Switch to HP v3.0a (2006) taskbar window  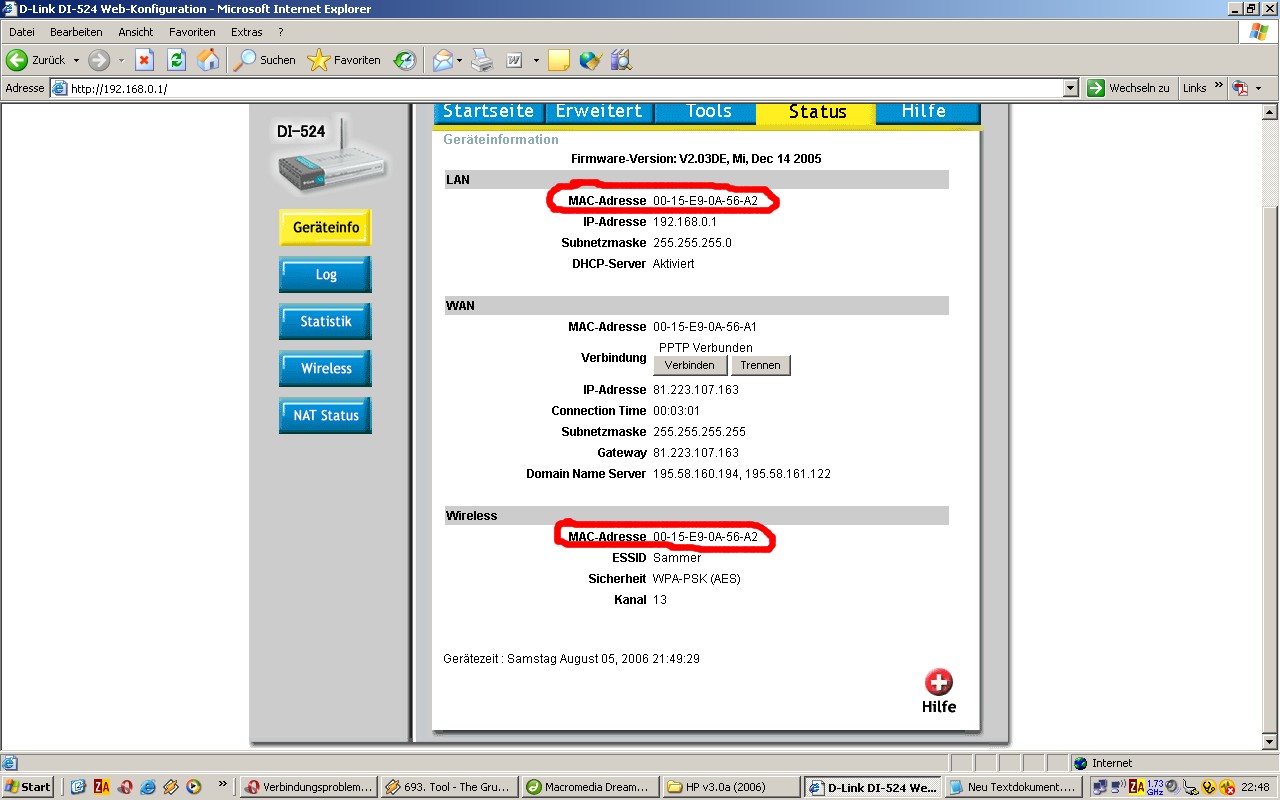[732, 787]
